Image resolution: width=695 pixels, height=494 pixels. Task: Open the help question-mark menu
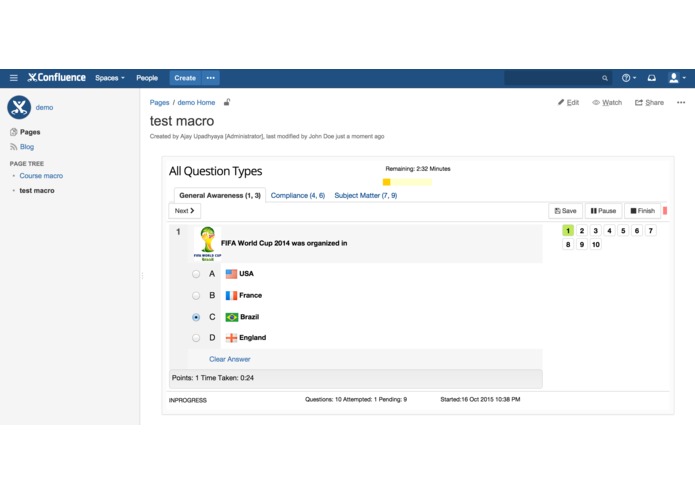click(629, 78)
